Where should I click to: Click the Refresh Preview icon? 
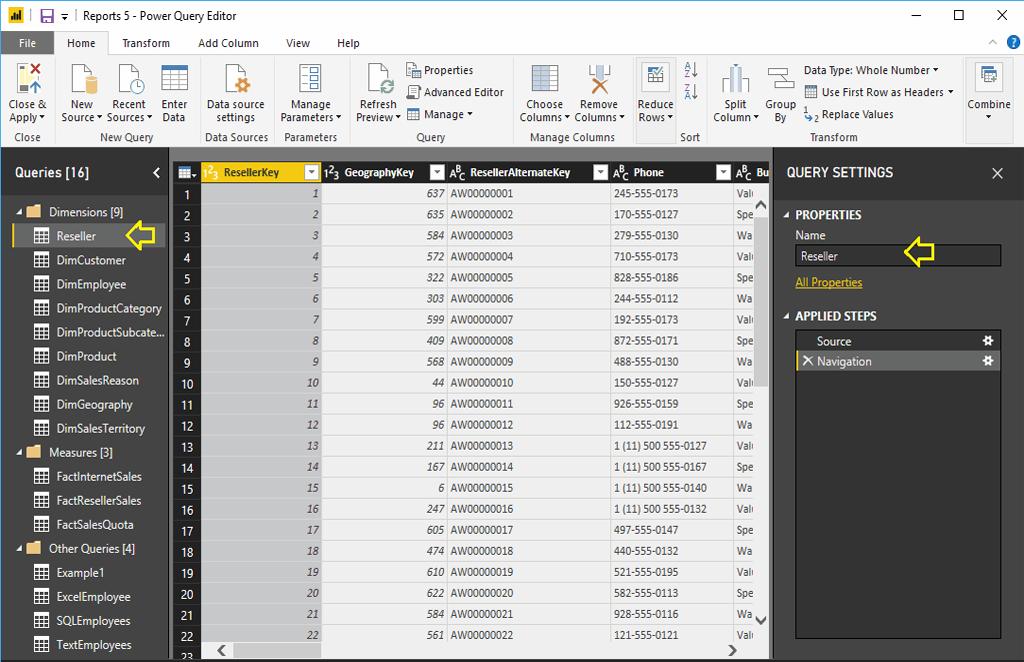coord(378,80)
